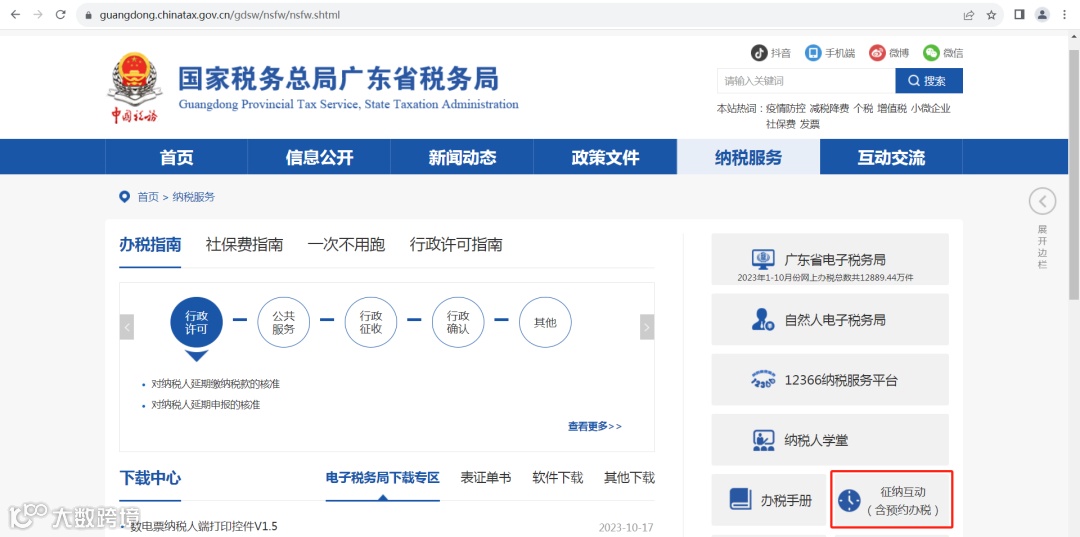1080x537 pixels.
Task: Switch to the 社保费指南 tab
Action: point(245,245)
